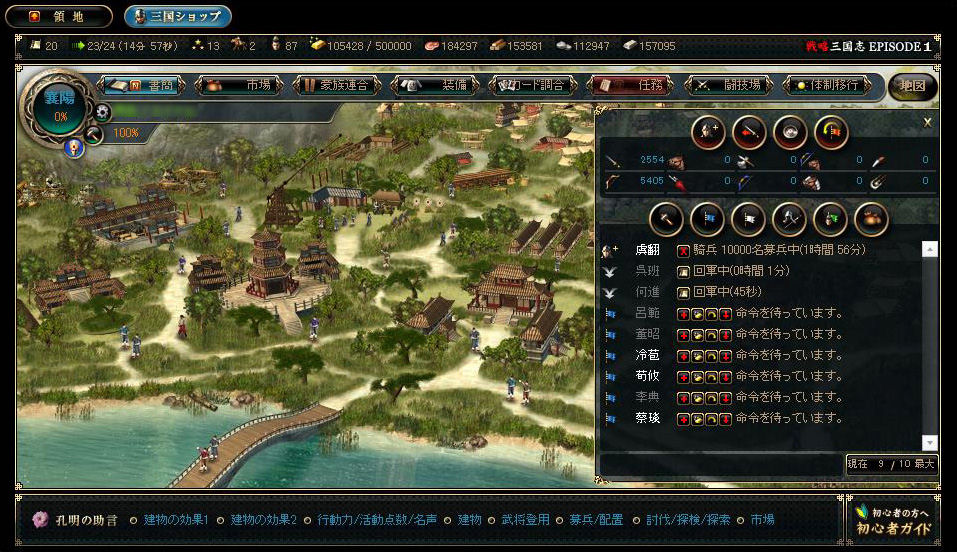Open the 三国ショップ button
The height and width of the screenshot is (552, 957).
(x=178, y=16)
